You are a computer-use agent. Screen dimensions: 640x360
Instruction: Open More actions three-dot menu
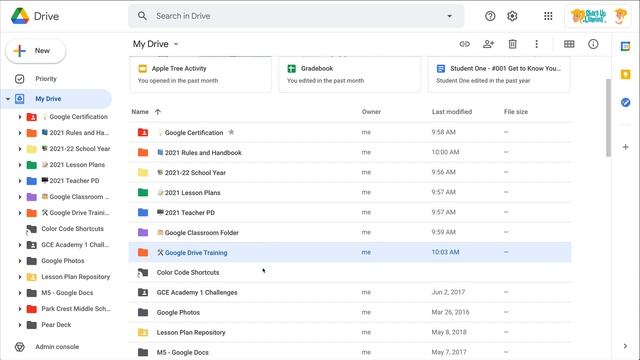coord(536,44)
